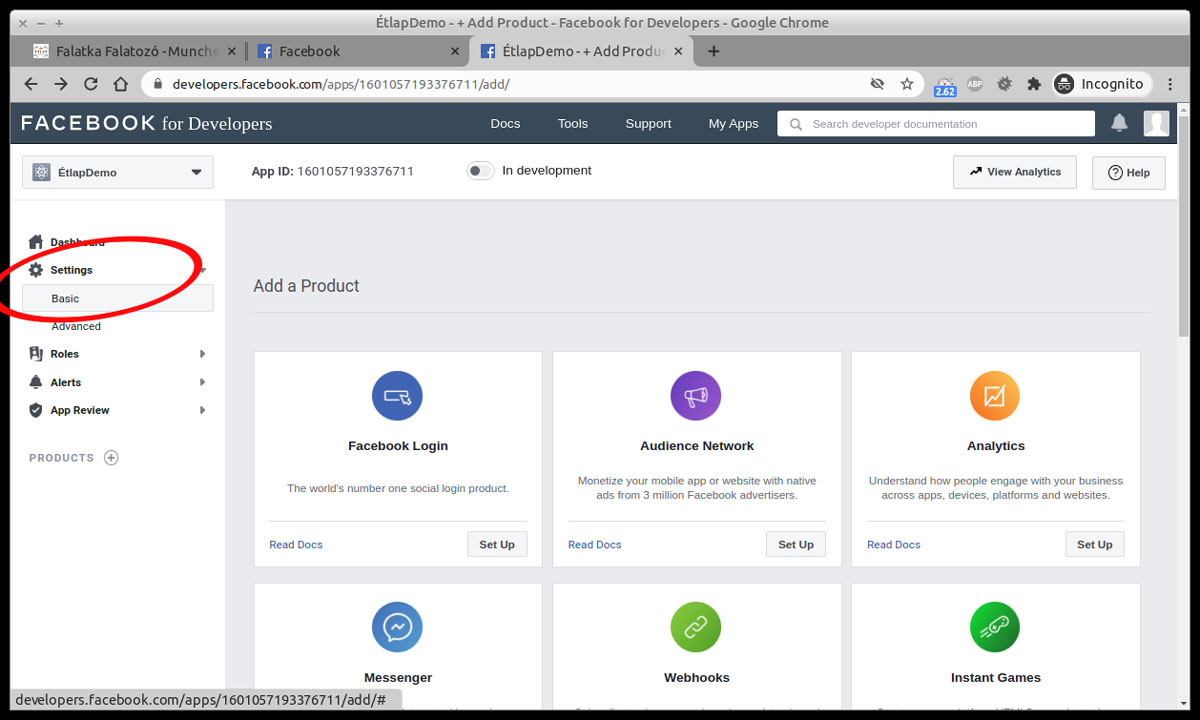Open notifications bell in header
1200x720 pixels.
pos(1119,123)
